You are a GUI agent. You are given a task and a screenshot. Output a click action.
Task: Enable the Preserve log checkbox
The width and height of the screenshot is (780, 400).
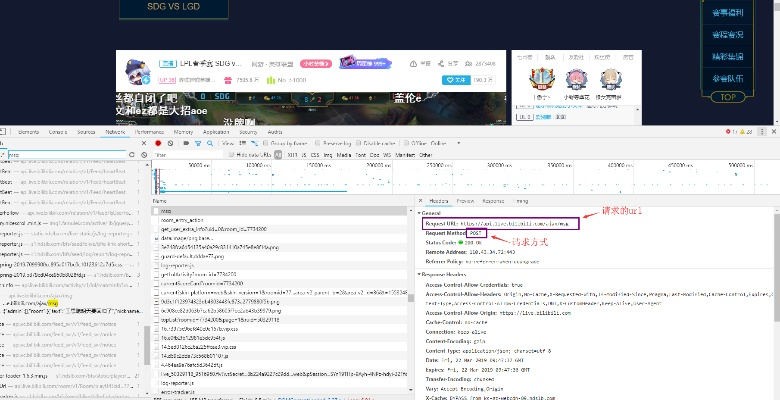(317, 143)
